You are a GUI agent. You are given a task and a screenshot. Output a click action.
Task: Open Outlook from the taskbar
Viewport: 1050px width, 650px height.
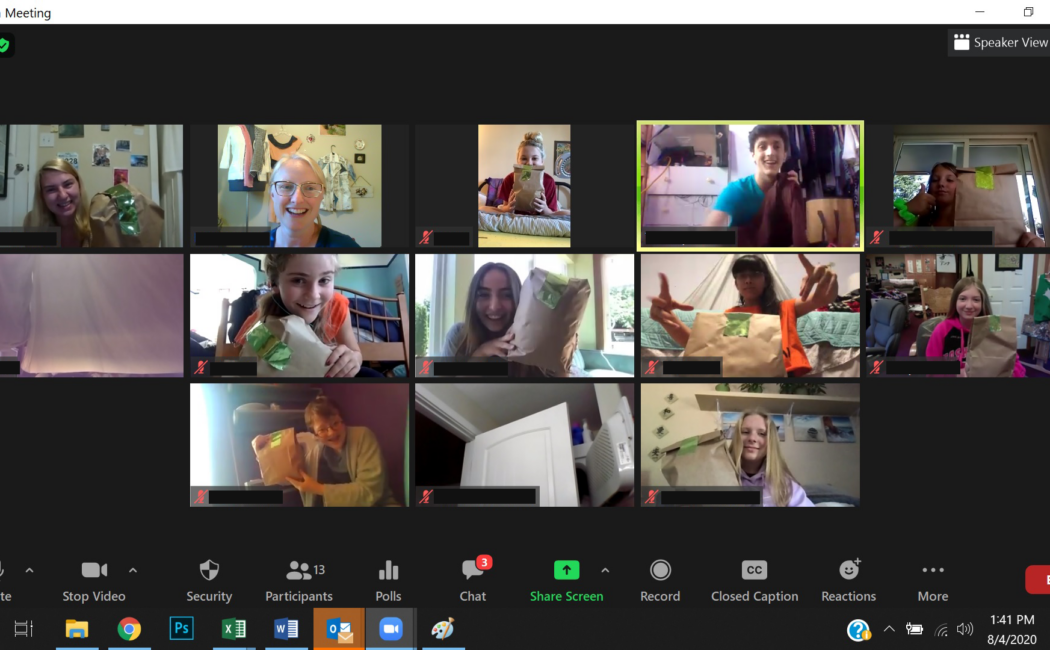pyautogui.click(x=339, y=628)
